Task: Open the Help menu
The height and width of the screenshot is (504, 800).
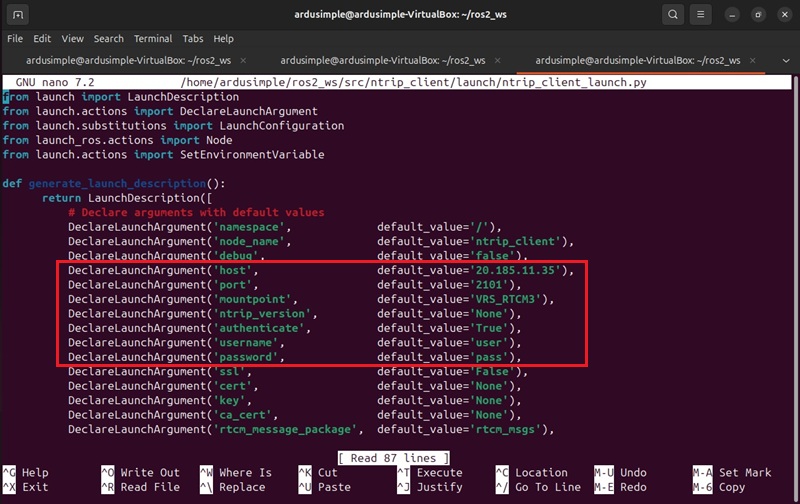Action: pyautogui.click(x=226, y=38)
